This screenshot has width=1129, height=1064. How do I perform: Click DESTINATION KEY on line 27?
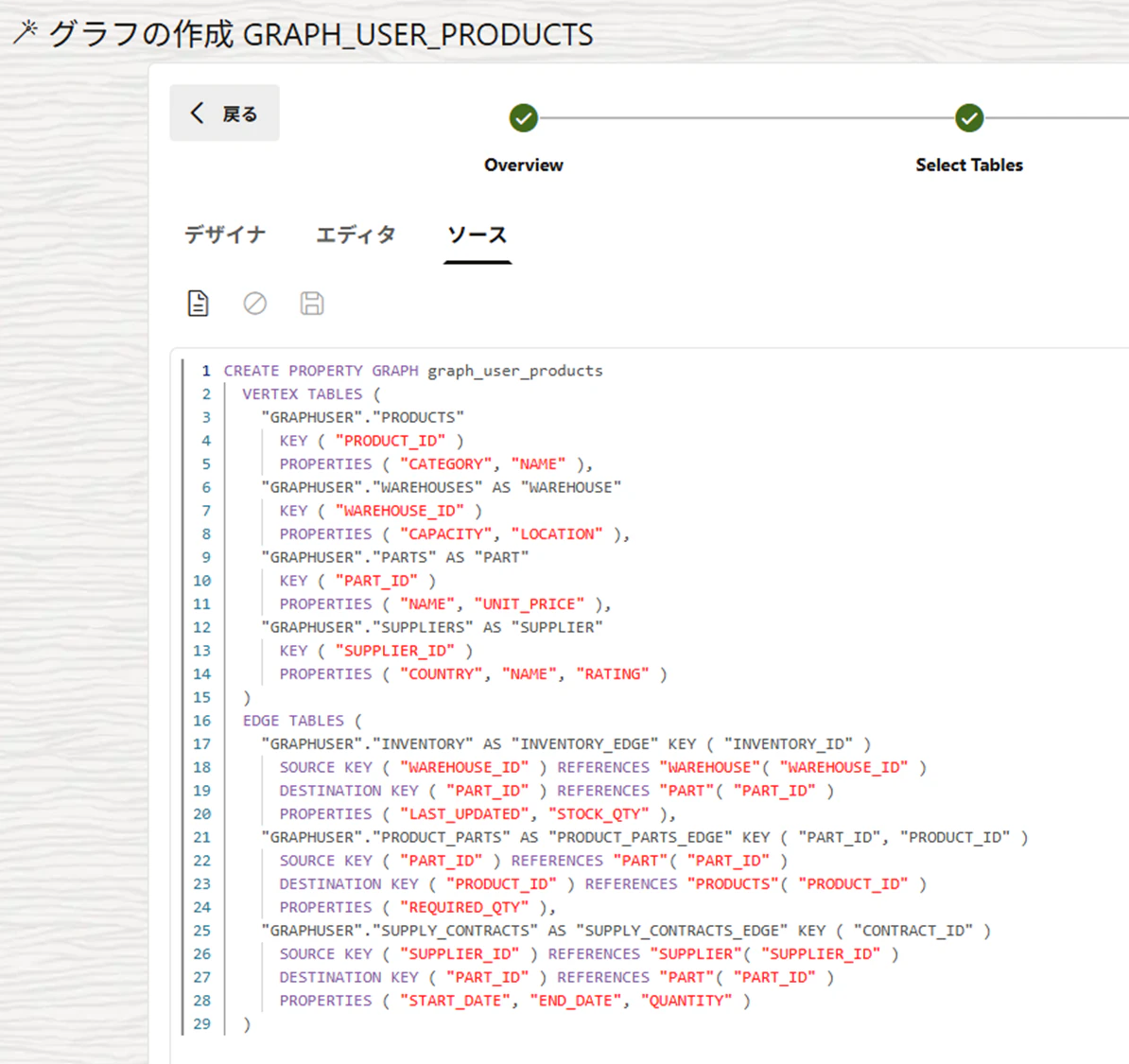tap(349, 977)
